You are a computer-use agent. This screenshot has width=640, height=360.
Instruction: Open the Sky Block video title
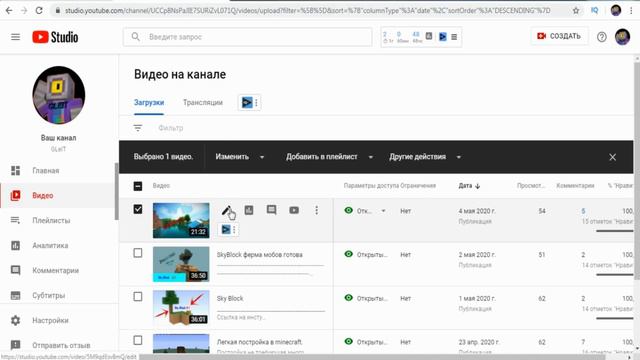pyautogui.click(x=230, y=298)
